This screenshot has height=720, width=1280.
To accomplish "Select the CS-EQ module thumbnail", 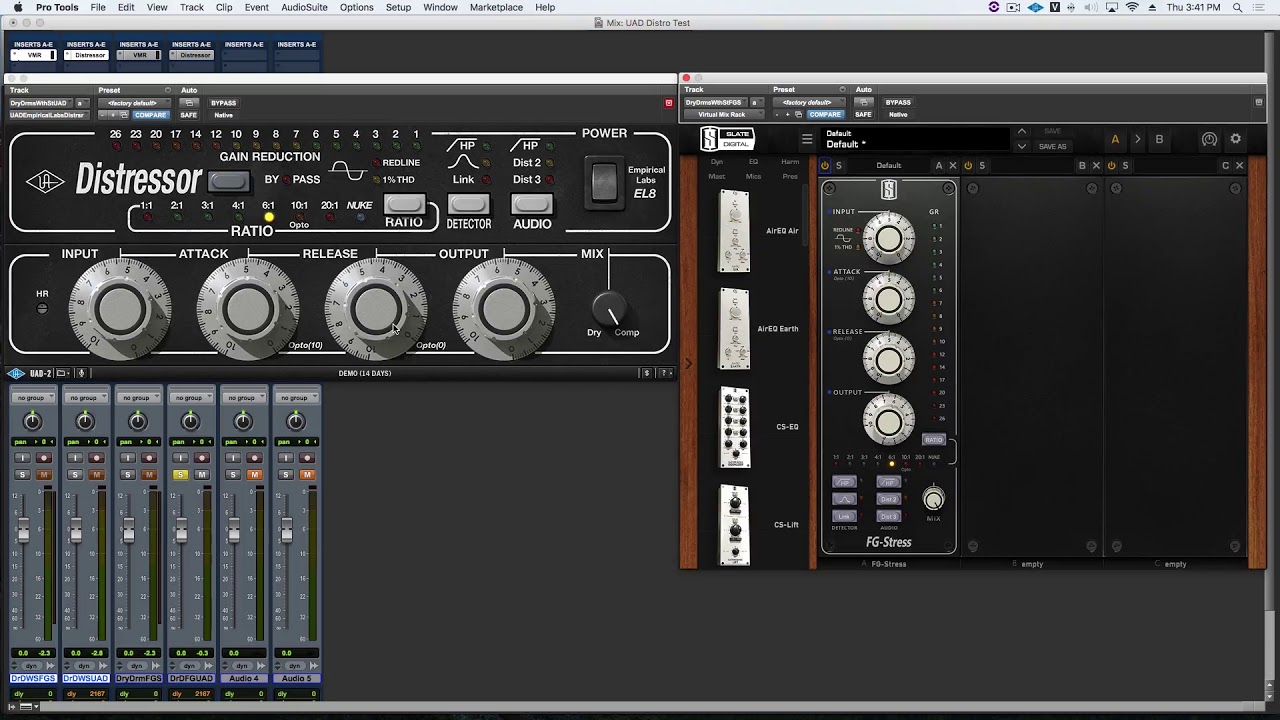I will click(734, 427).
